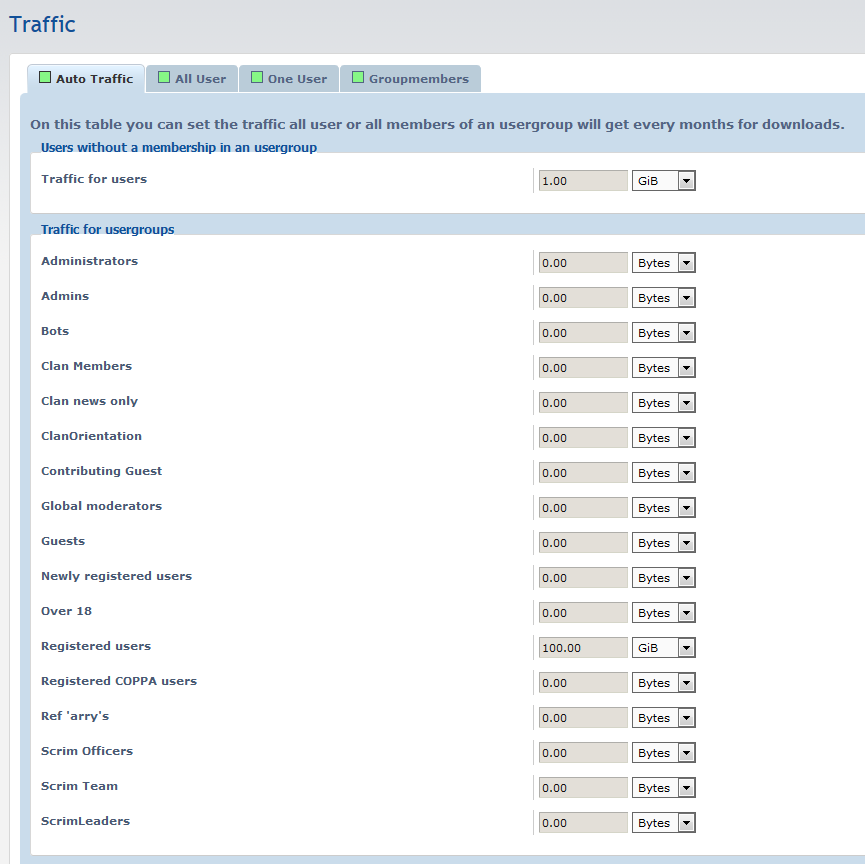This screenshot has height=864, width=865.
Task: Expand the Newly registered users unit dropdown
Action: pos(663,578)
